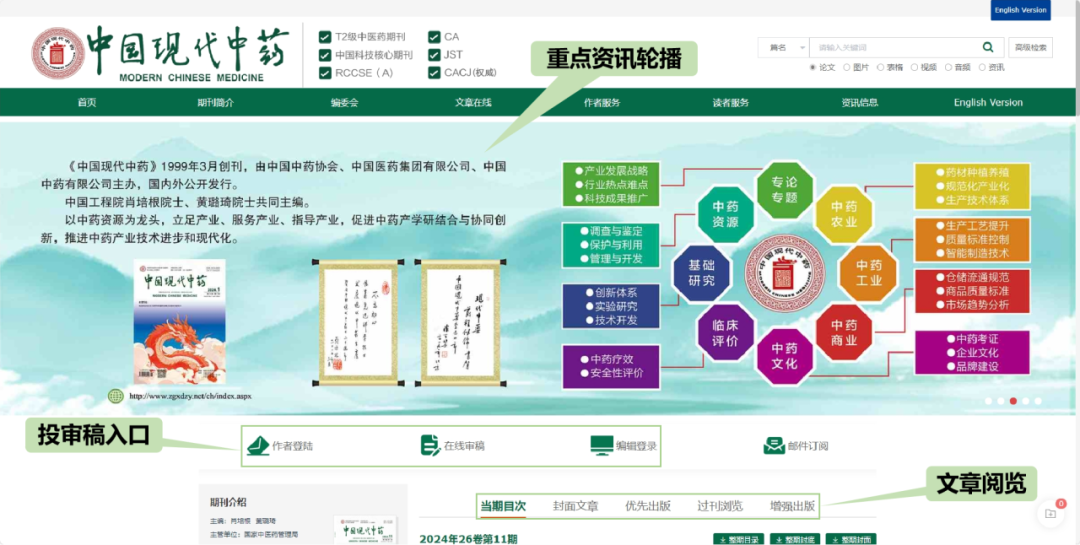The height and width of the screenshot is (545, 1080).
Task: Go to the fourth carousel slide dot
Action: pos(1026,401)
